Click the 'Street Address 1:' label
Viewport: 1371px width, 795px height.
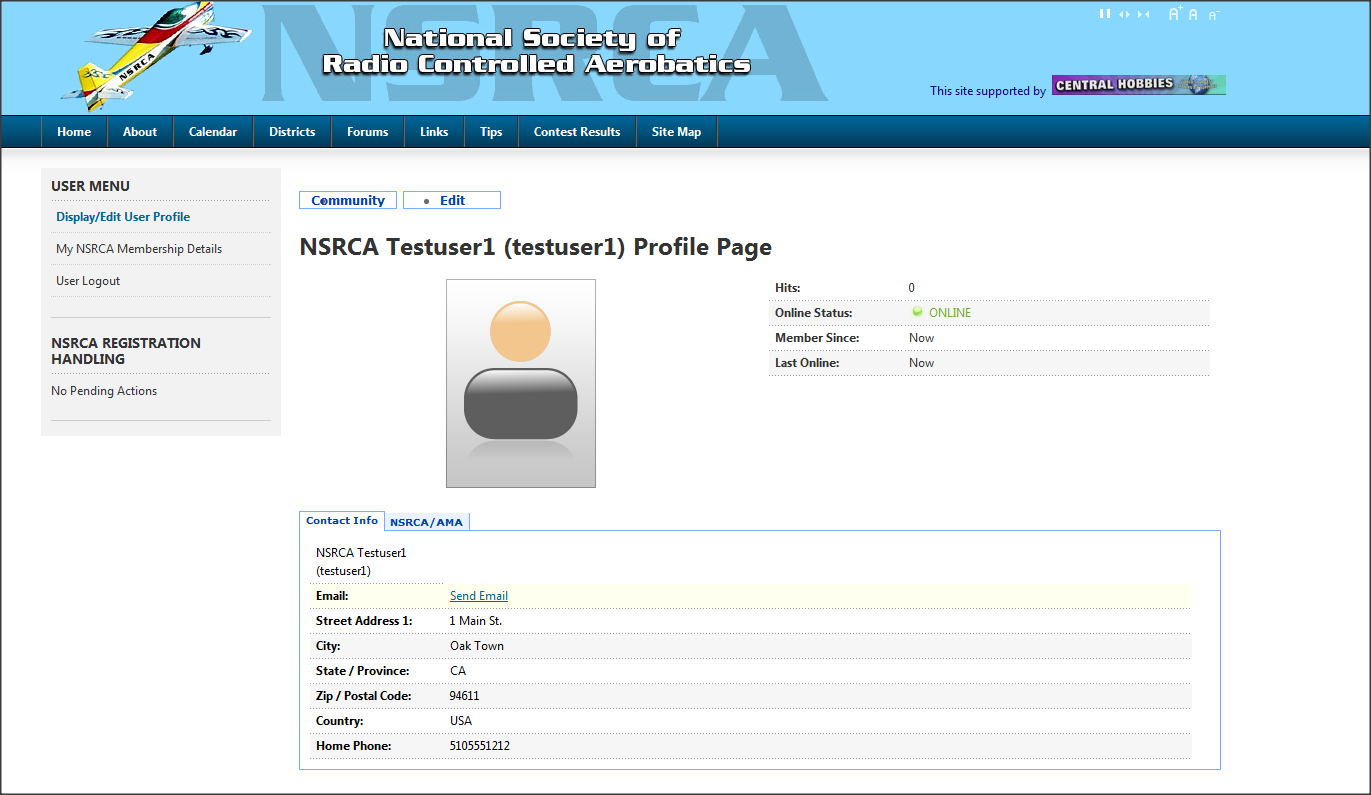click(x=364, y=621)
